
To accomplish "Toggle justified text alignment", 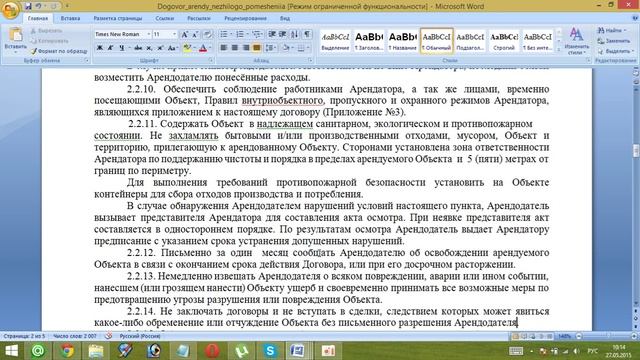I will pos(256,48).
